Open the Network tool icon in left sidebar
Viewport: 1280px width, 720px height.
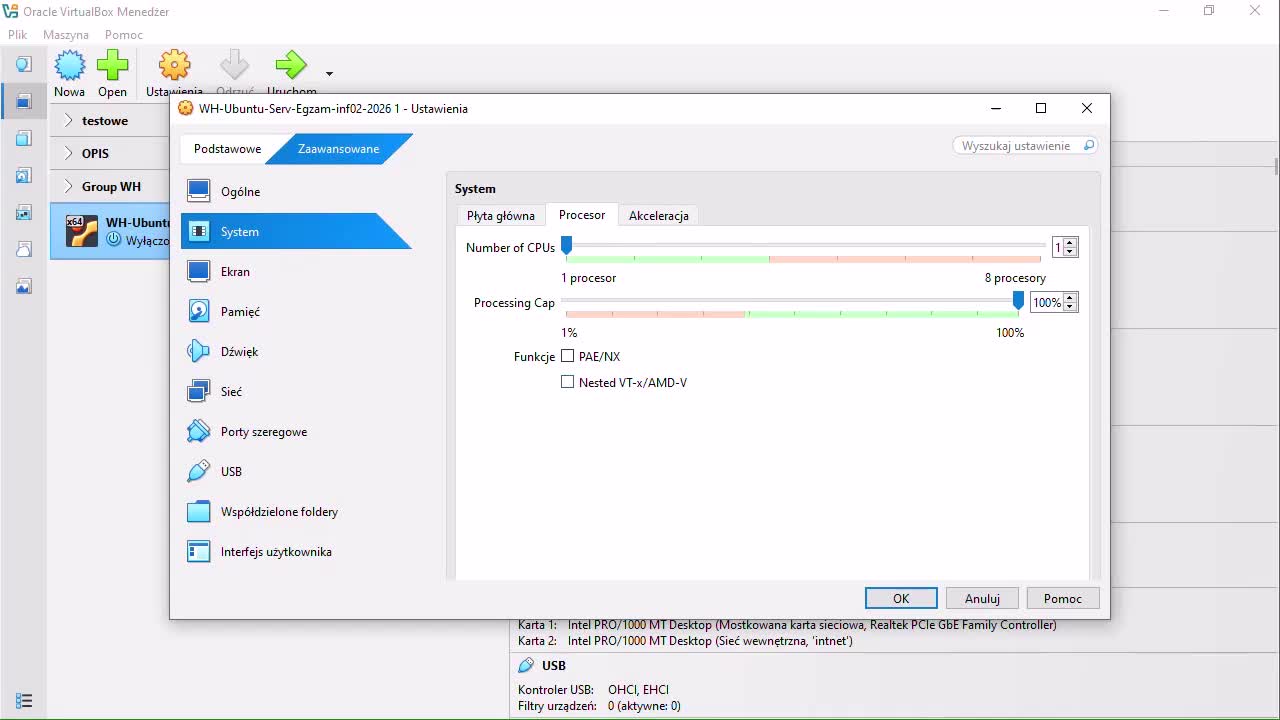click(23, 212)
